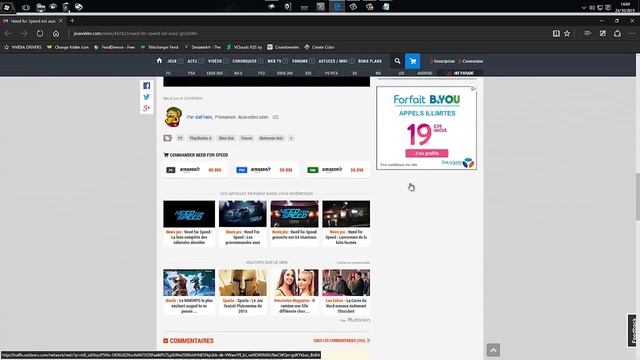
Task: Click the Windows Start button
Action: (x=7, y=7)
